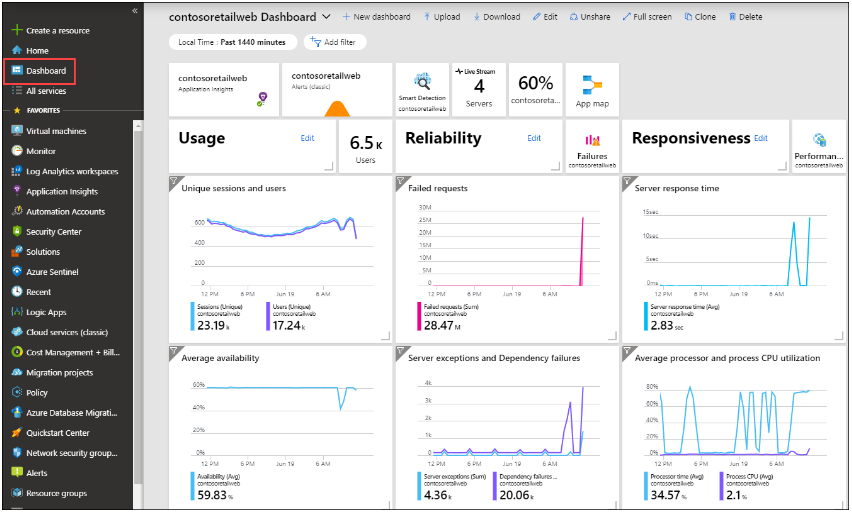Screen dimensions: 852x513
Task: Click Add filter pill
Action: click(335, 42)
